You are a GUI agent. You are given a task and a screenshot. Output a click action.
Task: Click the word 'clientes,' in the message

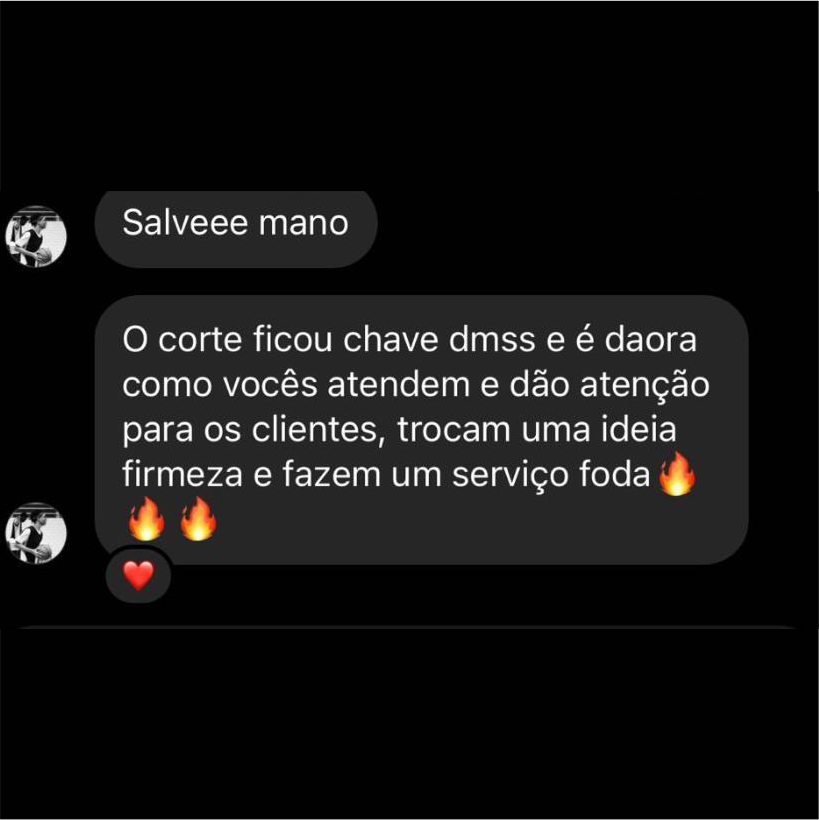tap(318, 429)
